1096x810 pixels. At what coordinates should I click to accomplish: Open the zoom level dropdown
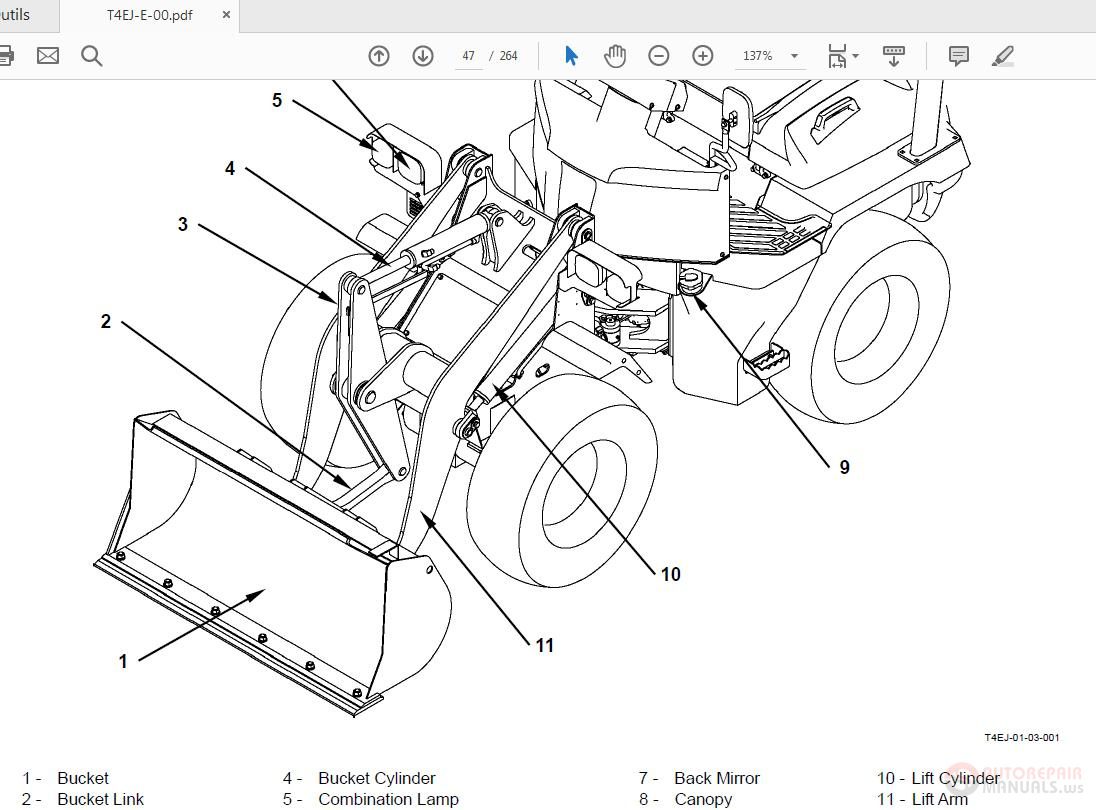tap(795, 56)
